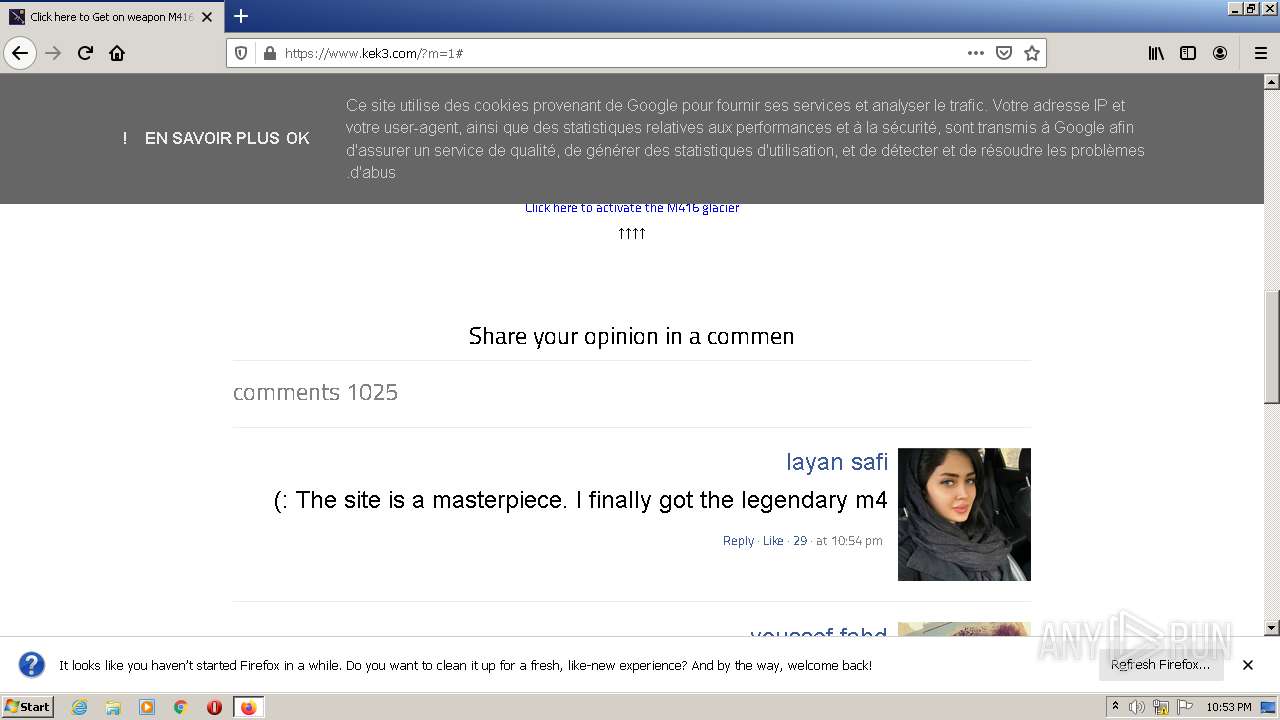Save page to Pocket
The width and height of the screenshot is (1280, 720).
[x=1004, y=53]
